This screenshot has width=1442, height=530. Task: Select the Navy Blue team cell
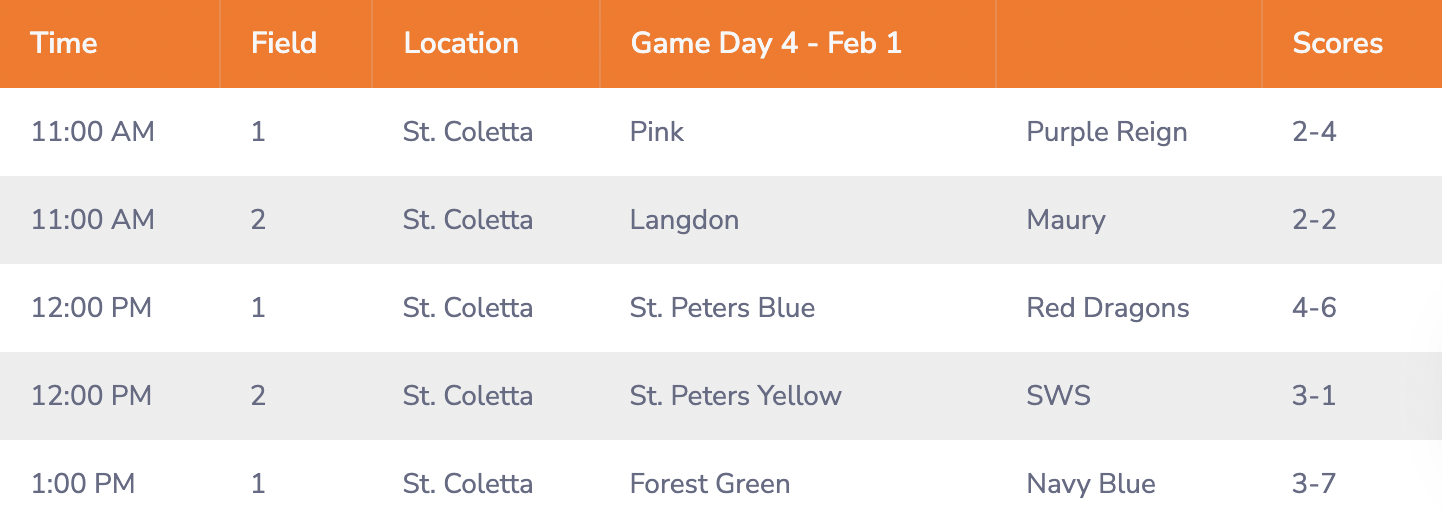(1091, 484)
